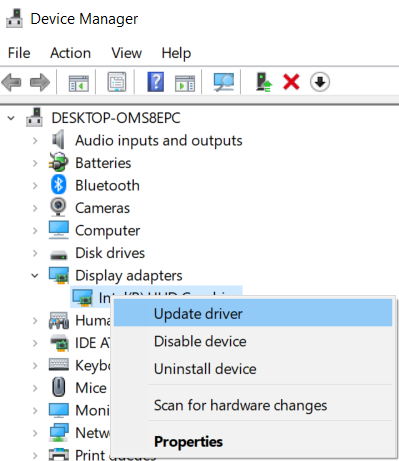399x461 pixels.
Task: Click the Human Interface Devices gamepad icon
Action: [x=59, y=320]
